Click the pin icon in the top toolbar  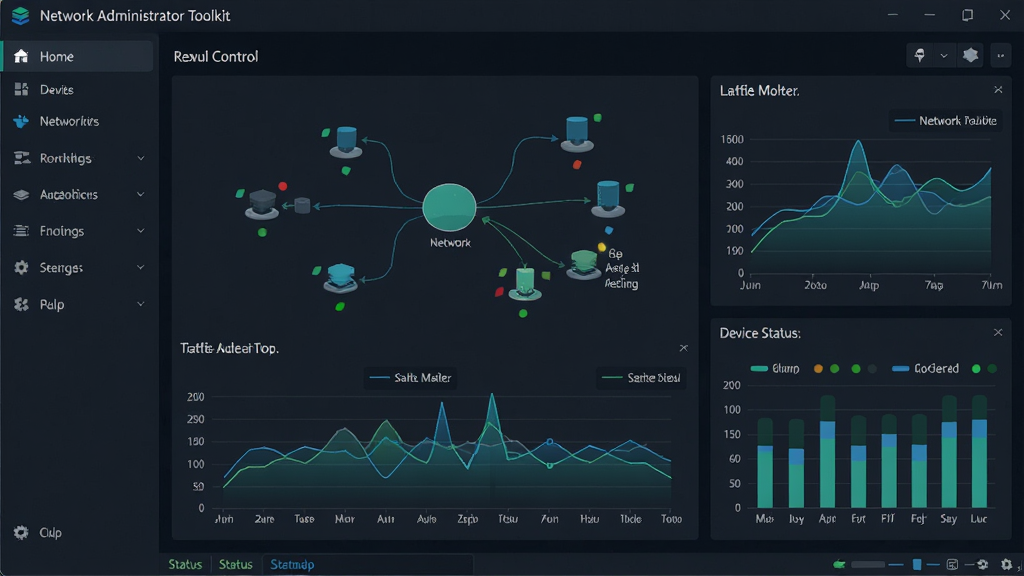point(920,56)
